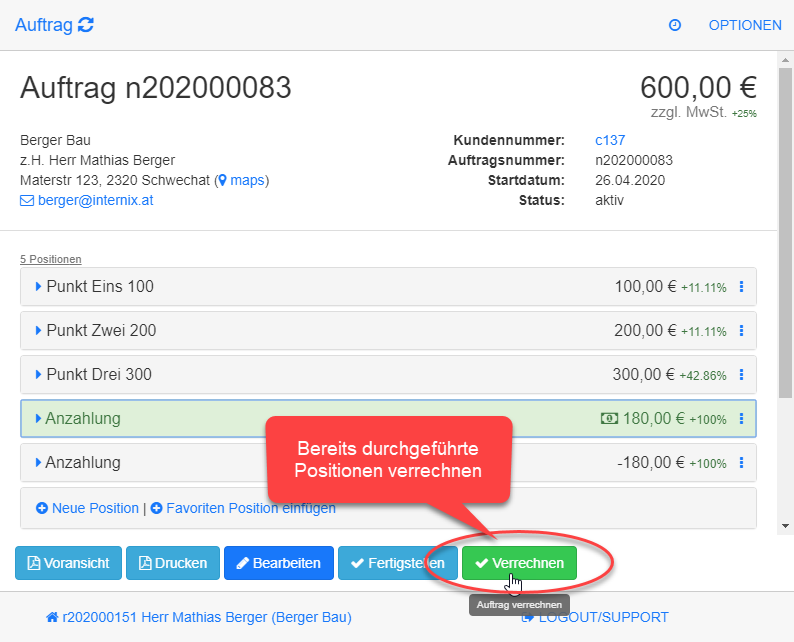The width and height of the screenshot is (794, 642).
Task: Open three-dot menu for green Anzahlung row
Action: pos(741,419)
